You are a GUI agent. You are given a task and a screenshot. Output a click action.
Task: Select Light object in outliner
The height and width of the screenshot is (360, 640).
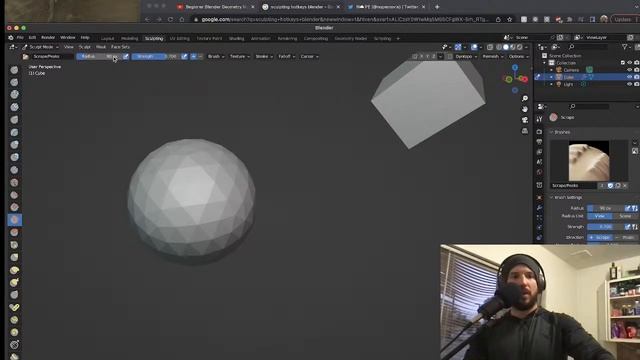tap(568, 84)
